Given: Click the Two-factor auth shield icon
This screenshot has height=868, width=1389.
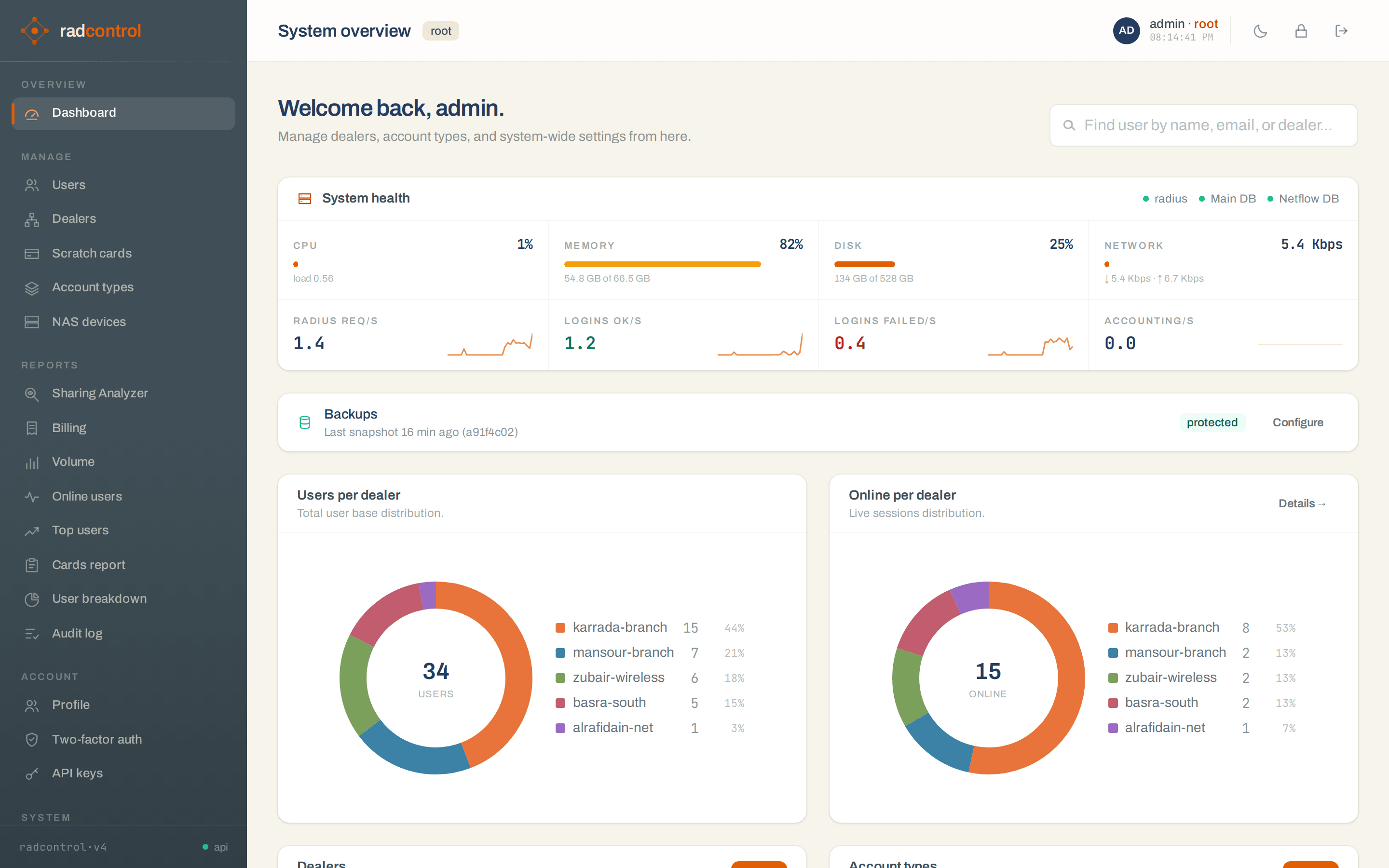Looking at the screenshot, I should click(32, 739).
